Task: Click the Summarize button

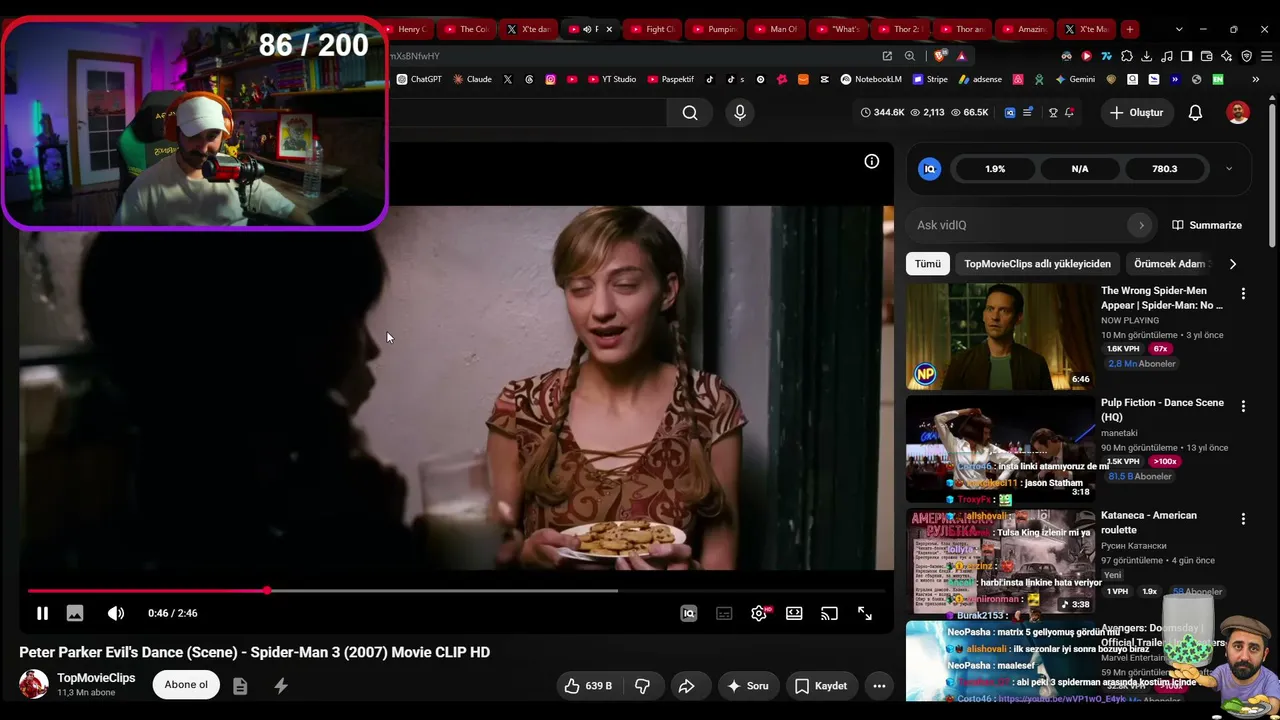Action: [x=1207, y=225]
